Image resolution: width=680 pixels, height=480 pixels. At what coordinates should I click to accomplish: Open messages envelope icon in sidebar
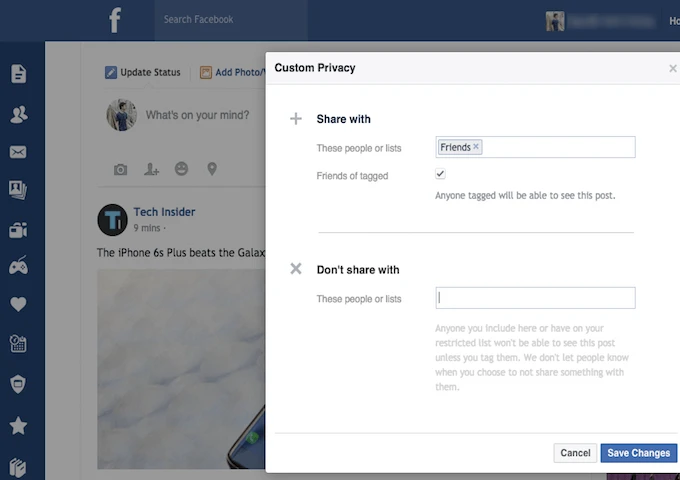(18, 153)
